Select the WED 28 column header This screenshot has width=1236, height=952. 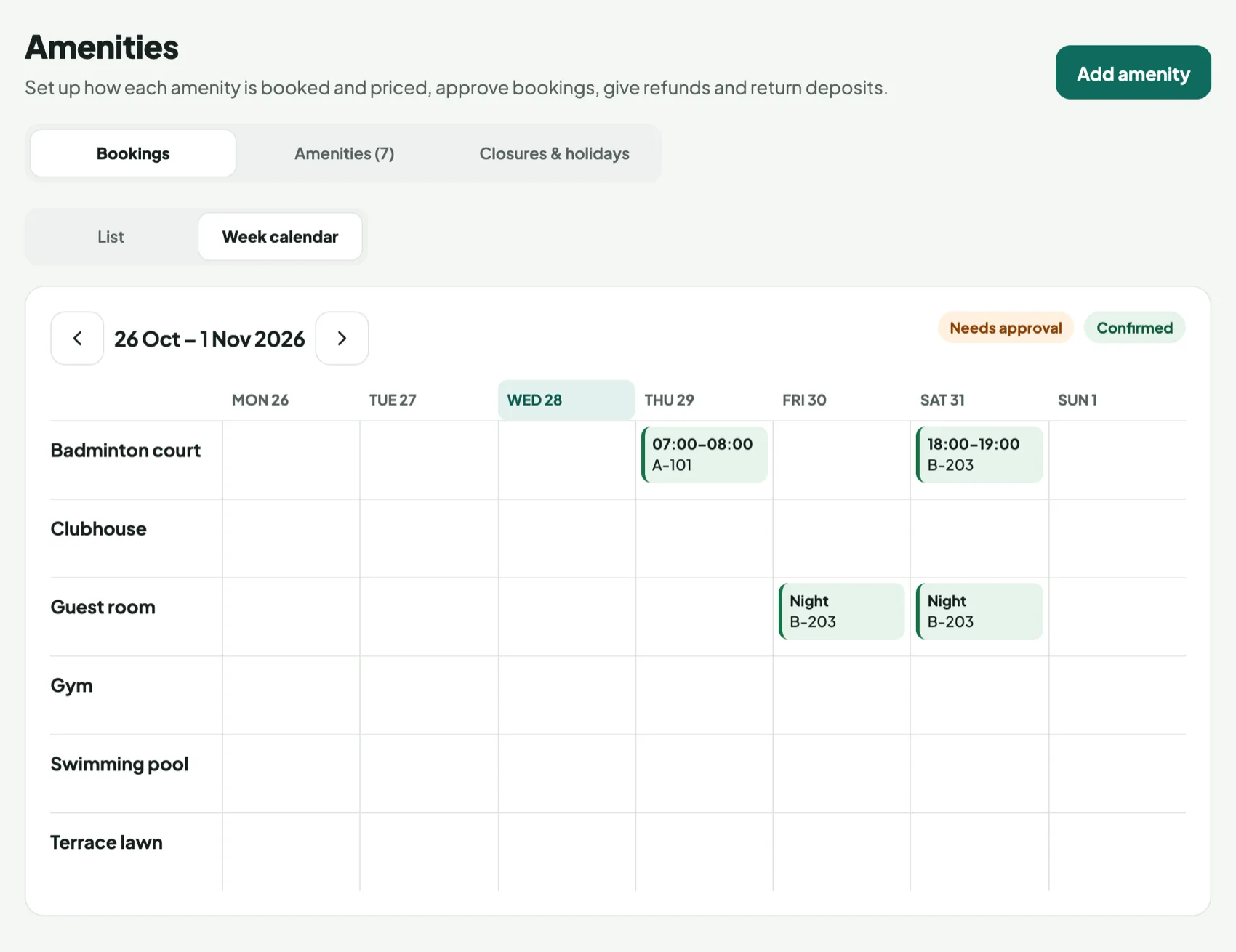[x=566, y=400]
